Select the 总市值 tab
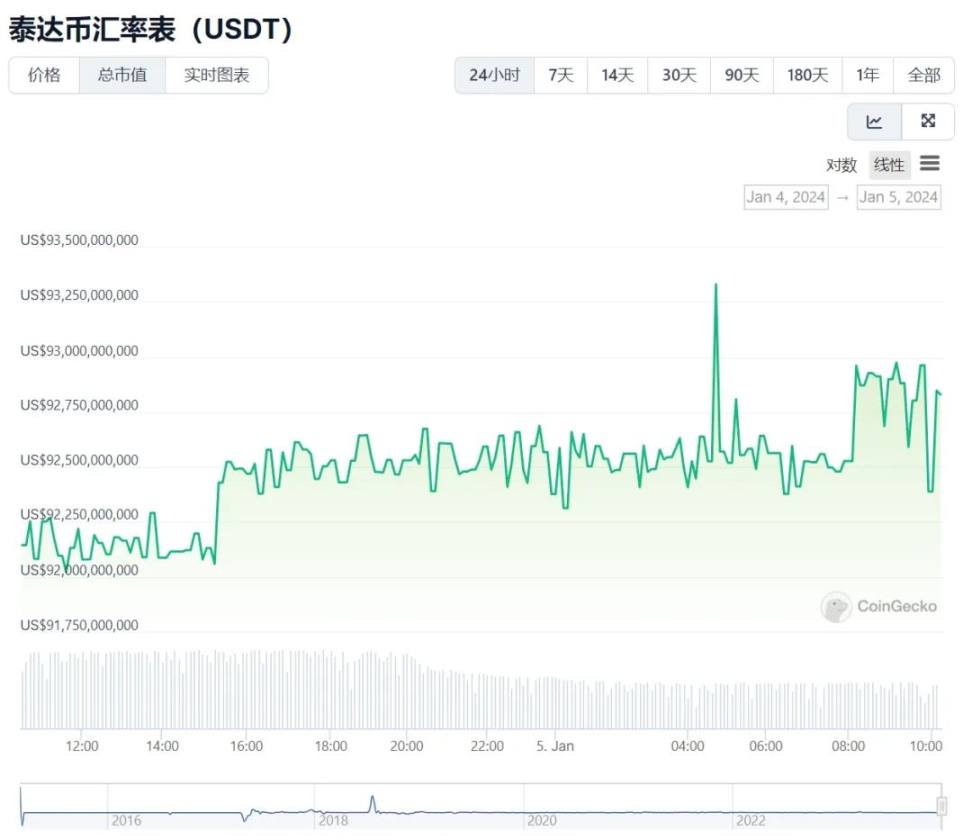Screen dimensions: 972x840 click(x=122, y=75)
